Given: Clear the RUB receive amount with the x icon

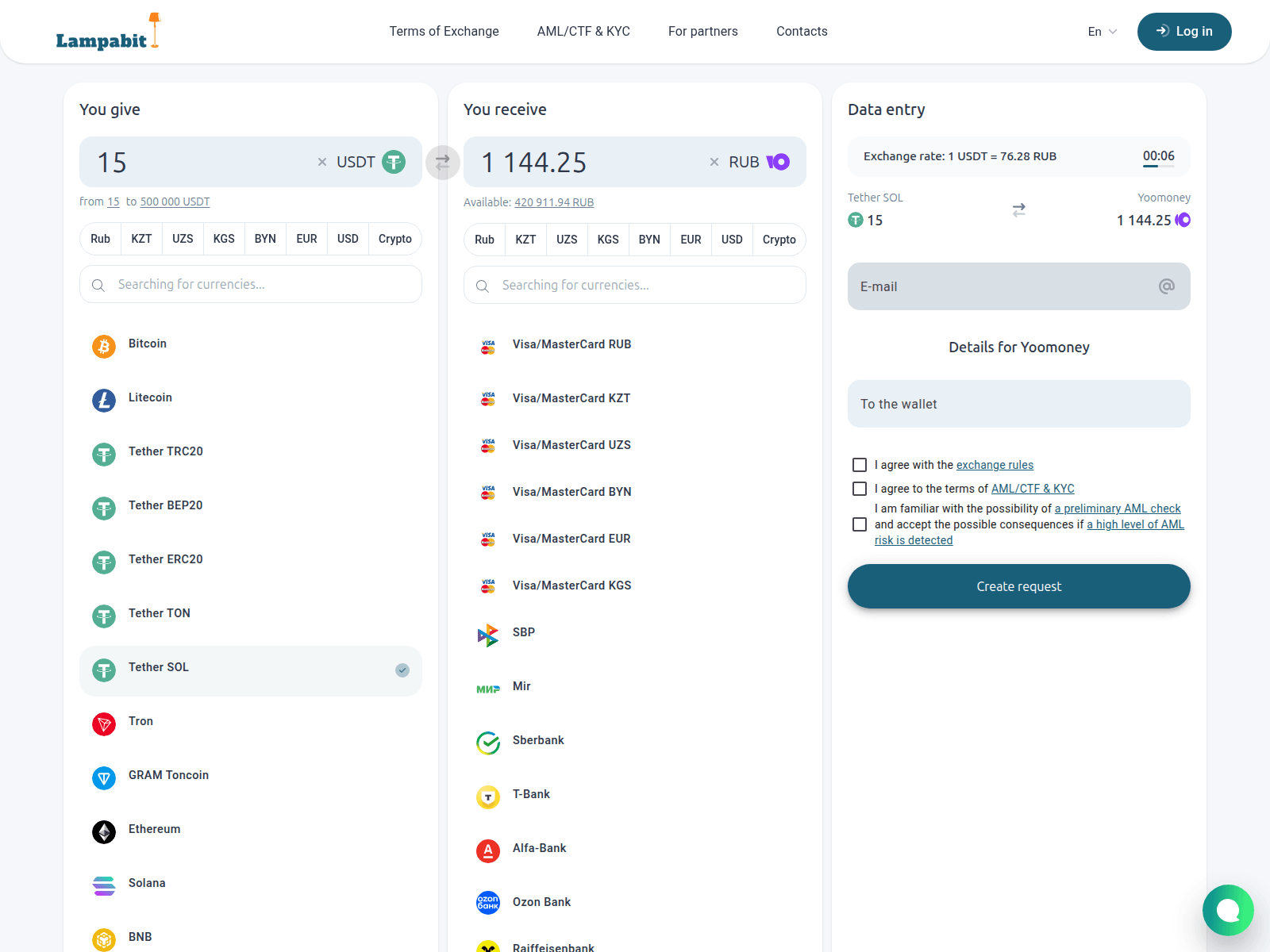Looking at the screenshot, I should 714,162.
